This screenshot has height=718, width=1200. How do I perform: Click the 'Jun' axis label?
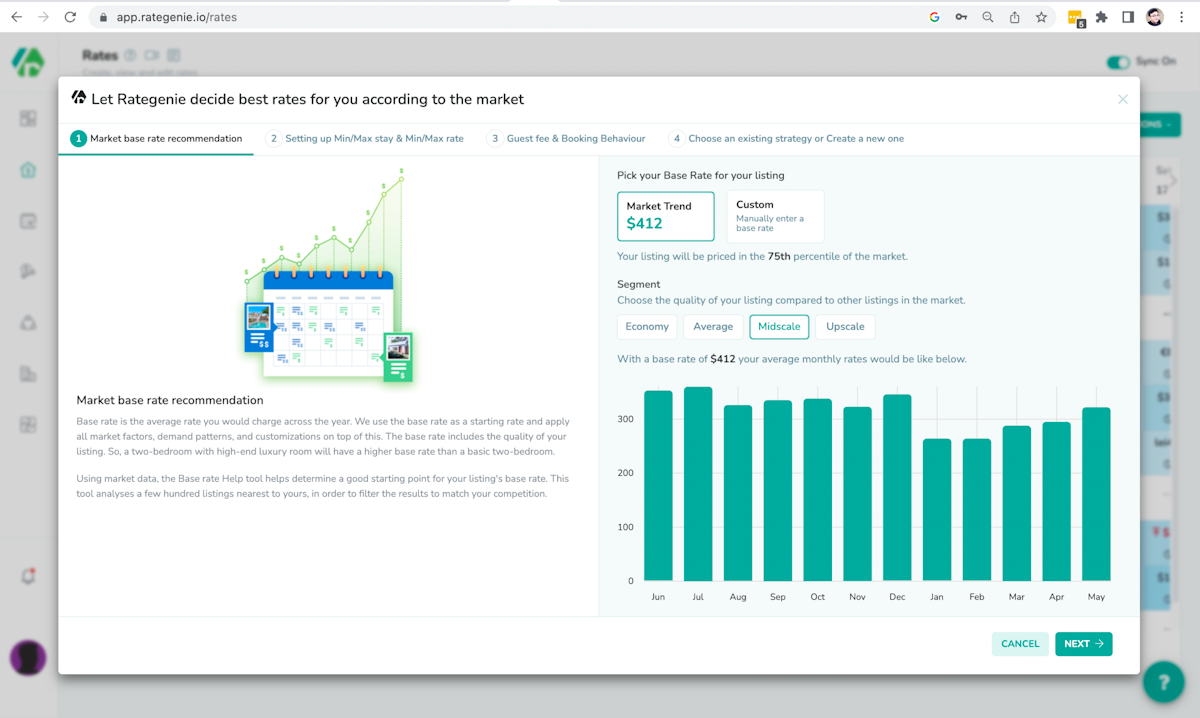[658, 597]
